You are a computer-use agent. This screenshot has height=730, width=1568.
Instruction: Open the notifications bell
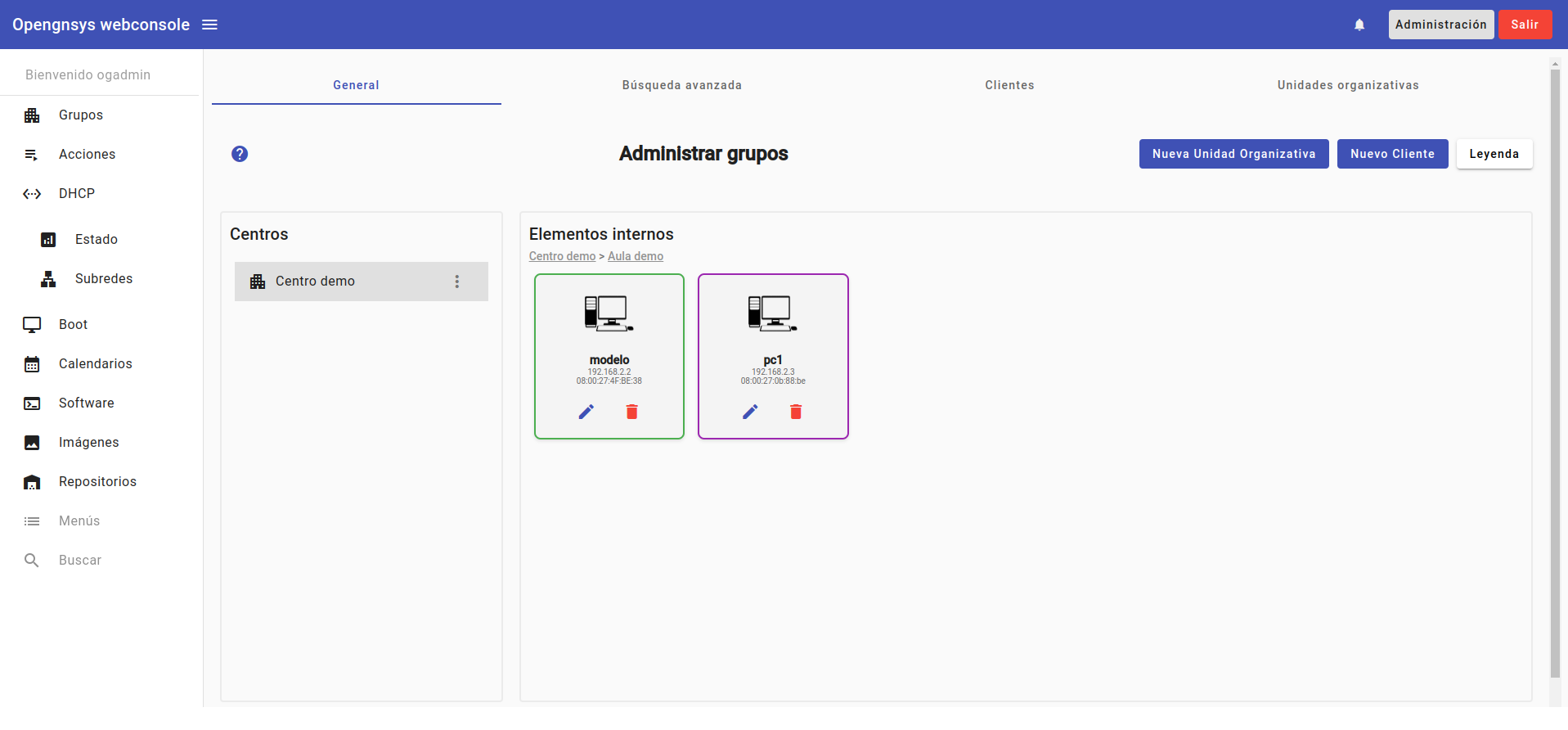(1359, 25)
